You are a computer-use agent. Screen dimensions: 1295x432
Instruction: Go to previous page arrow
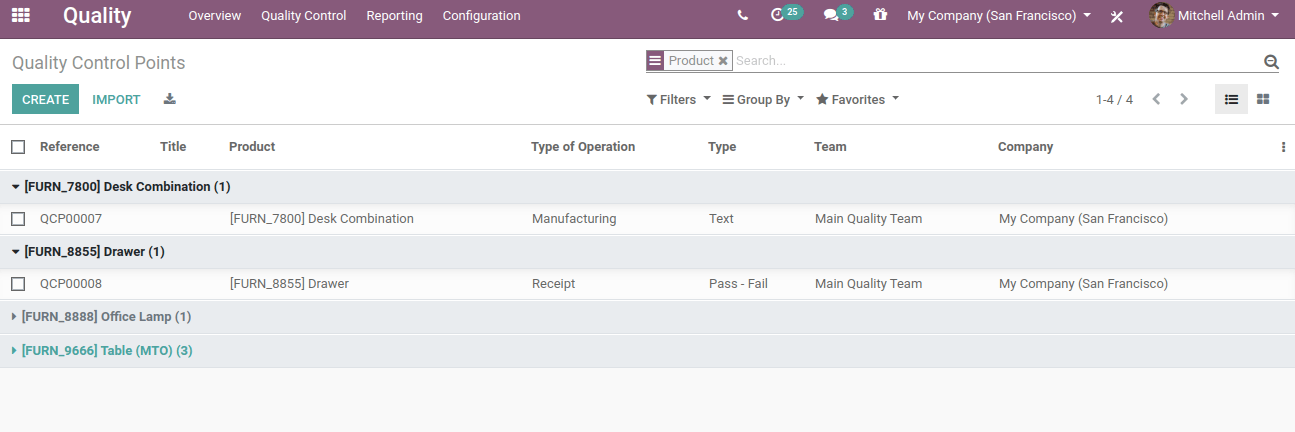pyautogui.click(x=1157, y=99)
